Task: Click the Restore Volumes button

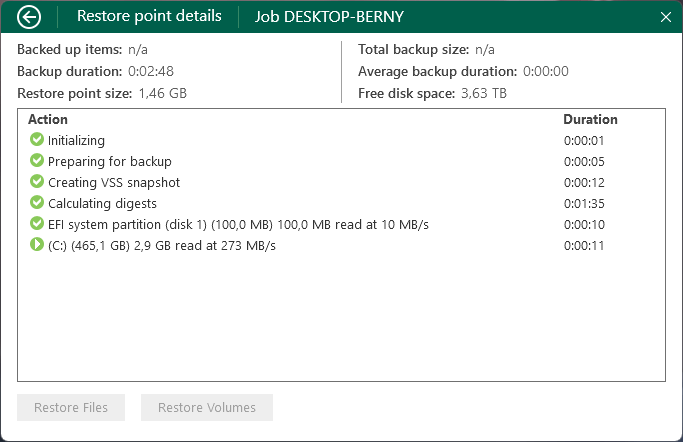Action: [207, 408]
